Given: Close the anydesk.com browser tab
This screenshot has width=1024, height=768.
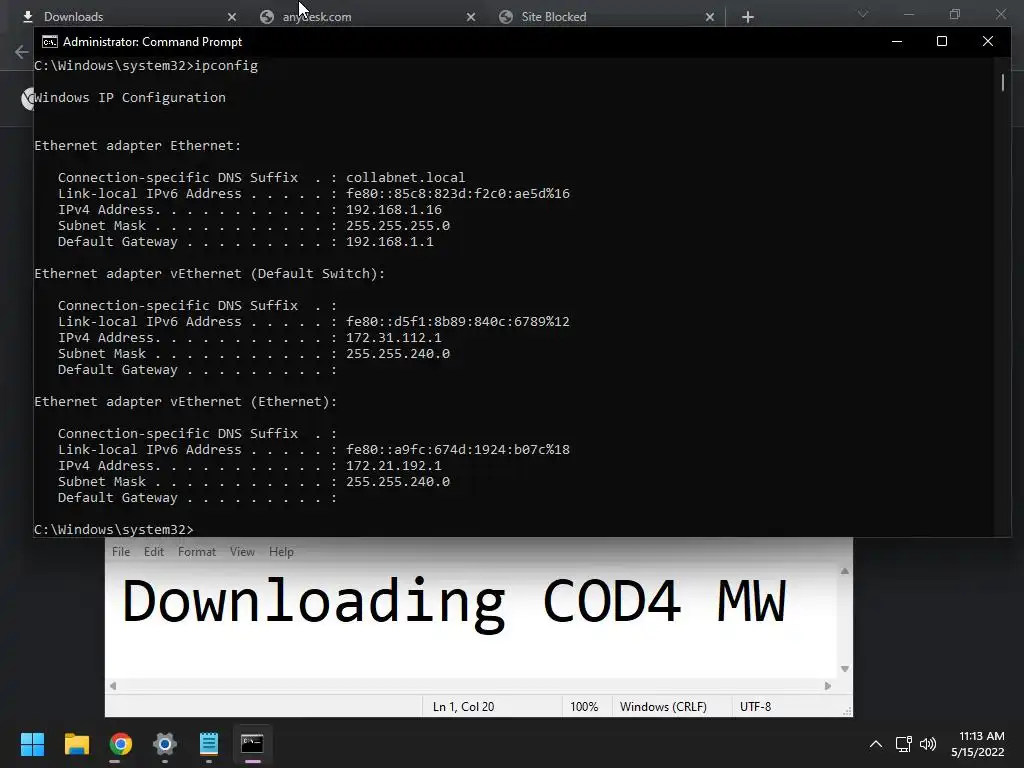Looking at the screenshot, I should pyautogui.click(x=471, y=17).
